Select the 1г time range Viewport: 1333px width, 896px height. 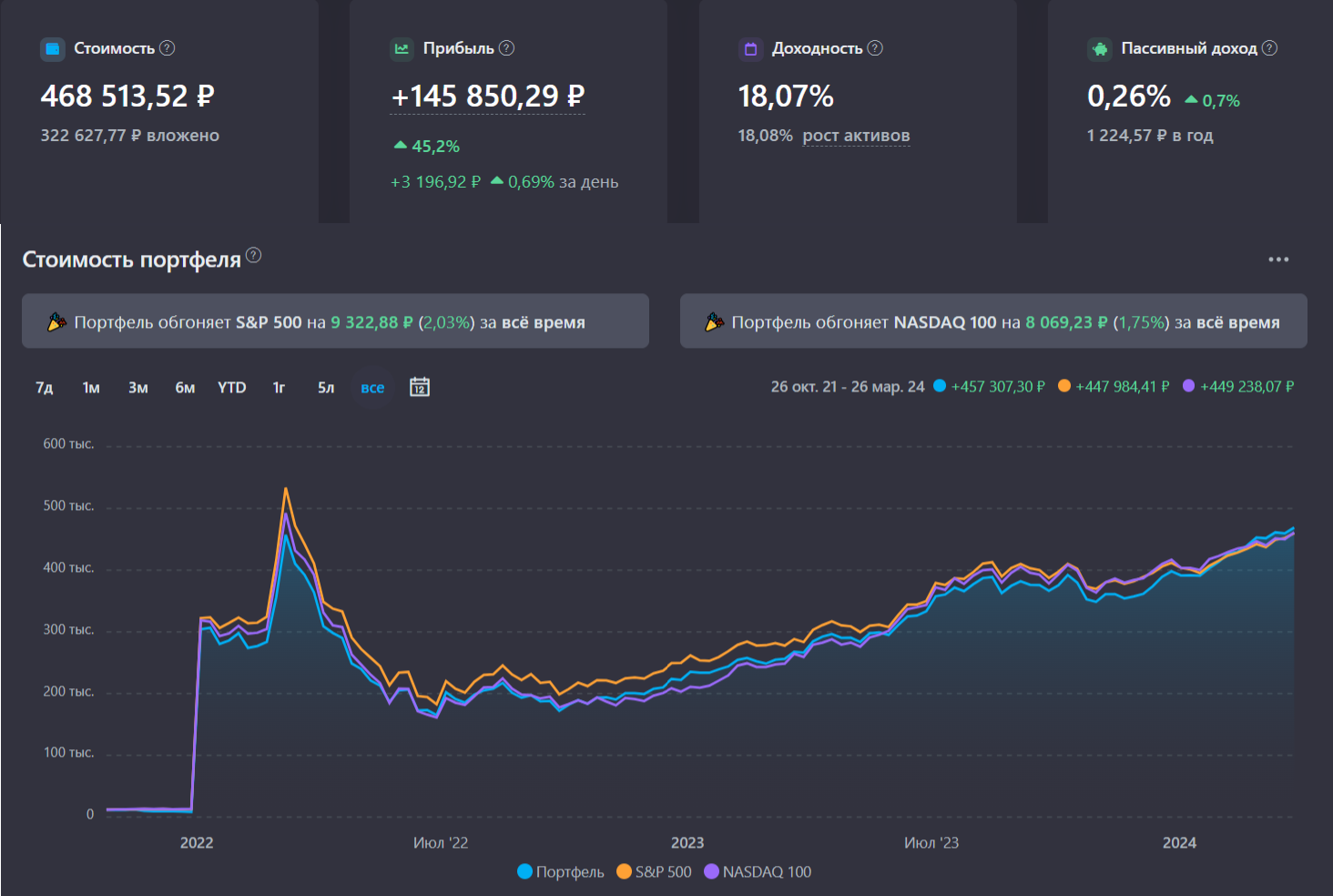coord(279,387)
